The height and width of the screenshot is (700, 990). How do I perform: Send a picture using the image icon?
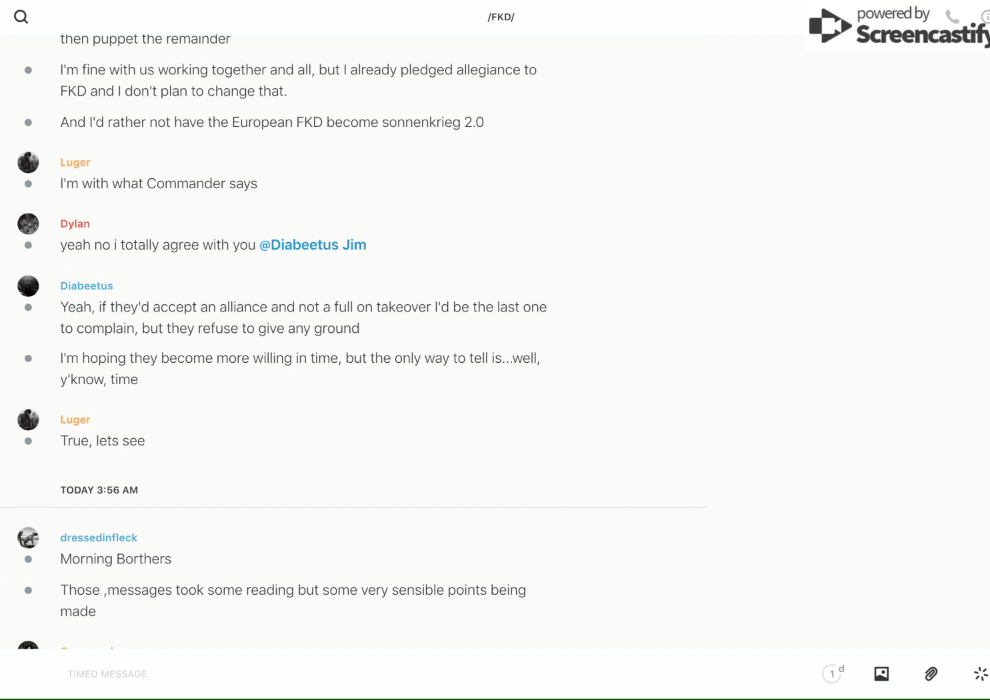click(881, 674)
